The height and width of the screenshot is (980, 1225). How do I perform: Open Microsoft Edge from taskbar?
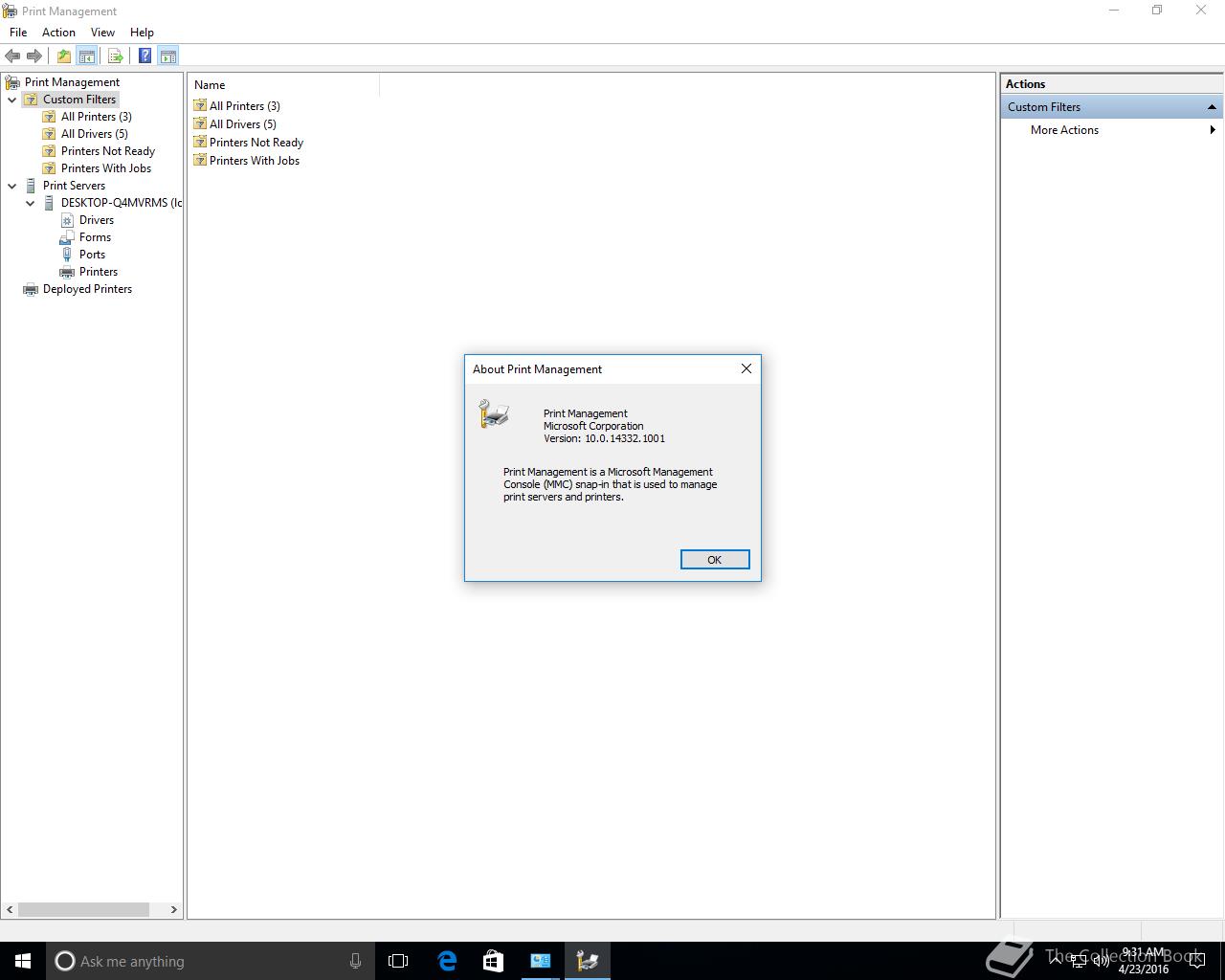click(447, 961)
